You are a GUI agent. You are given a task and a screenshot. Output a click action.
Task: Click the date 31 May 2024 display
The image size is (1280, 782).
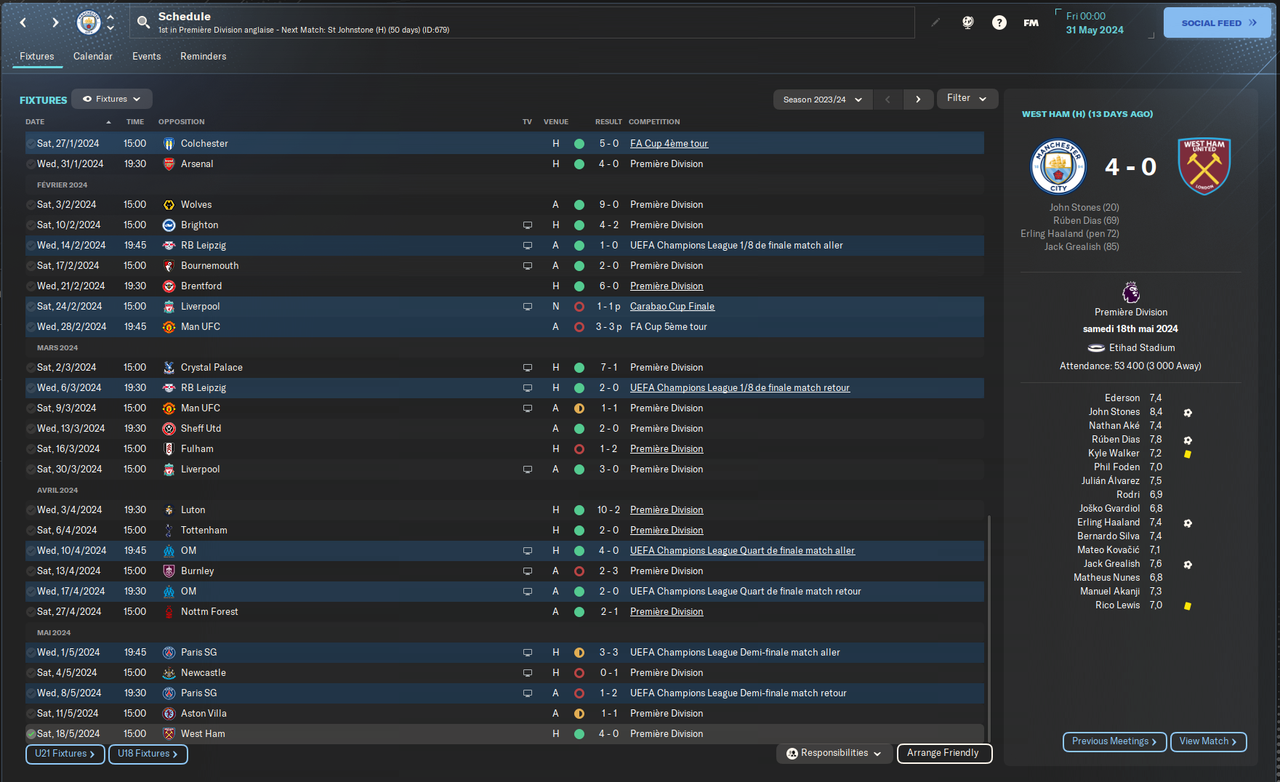coord(1095,30)
